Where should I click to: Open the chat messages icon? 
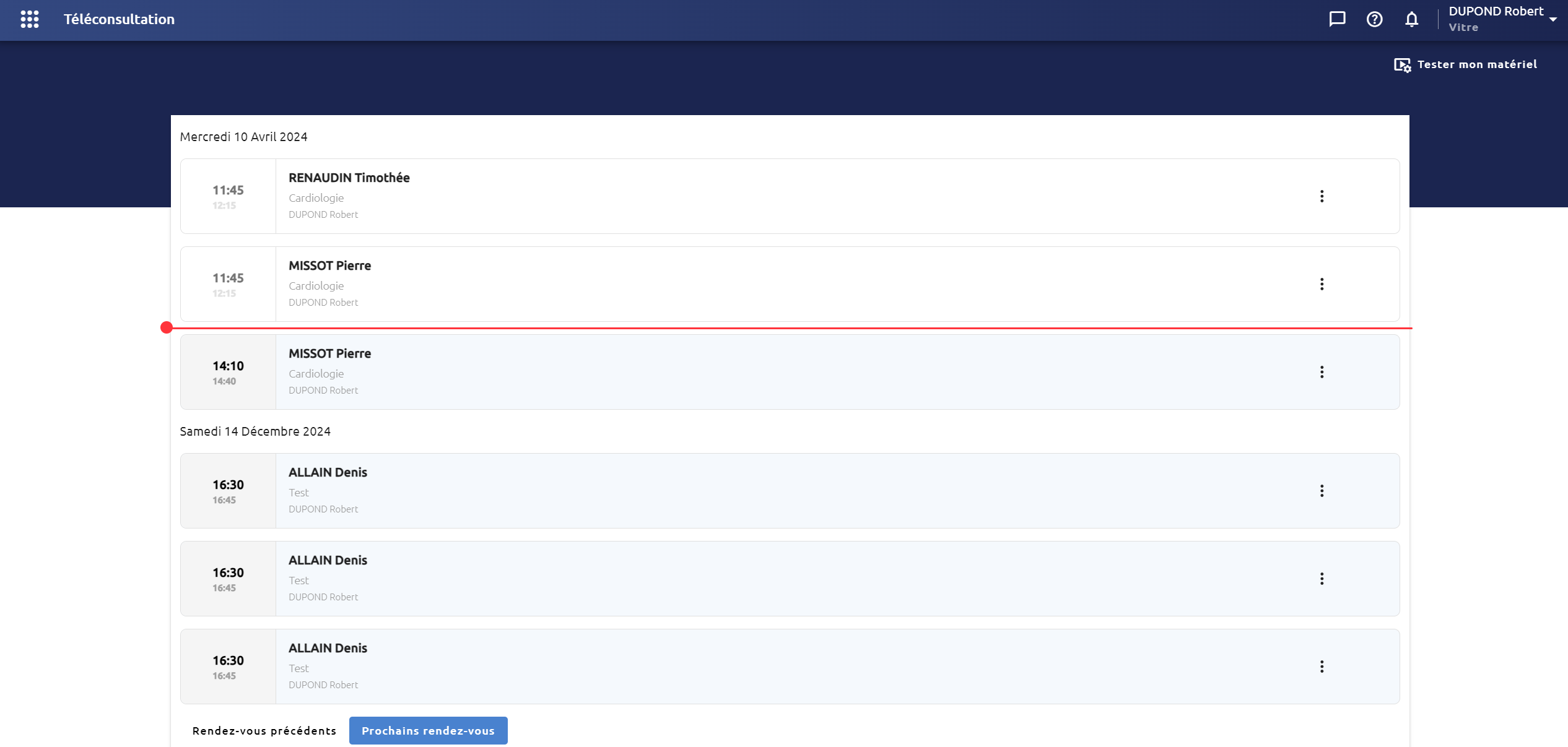1337,19
